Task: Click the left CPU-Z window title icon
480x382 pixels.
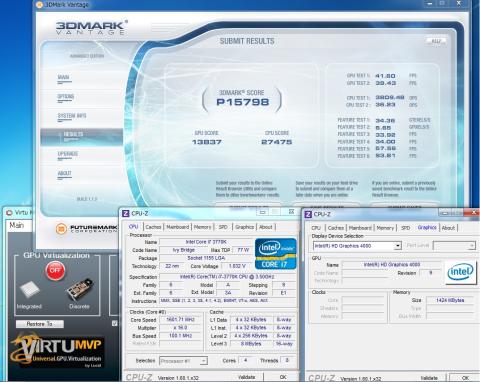Action: 126,213
